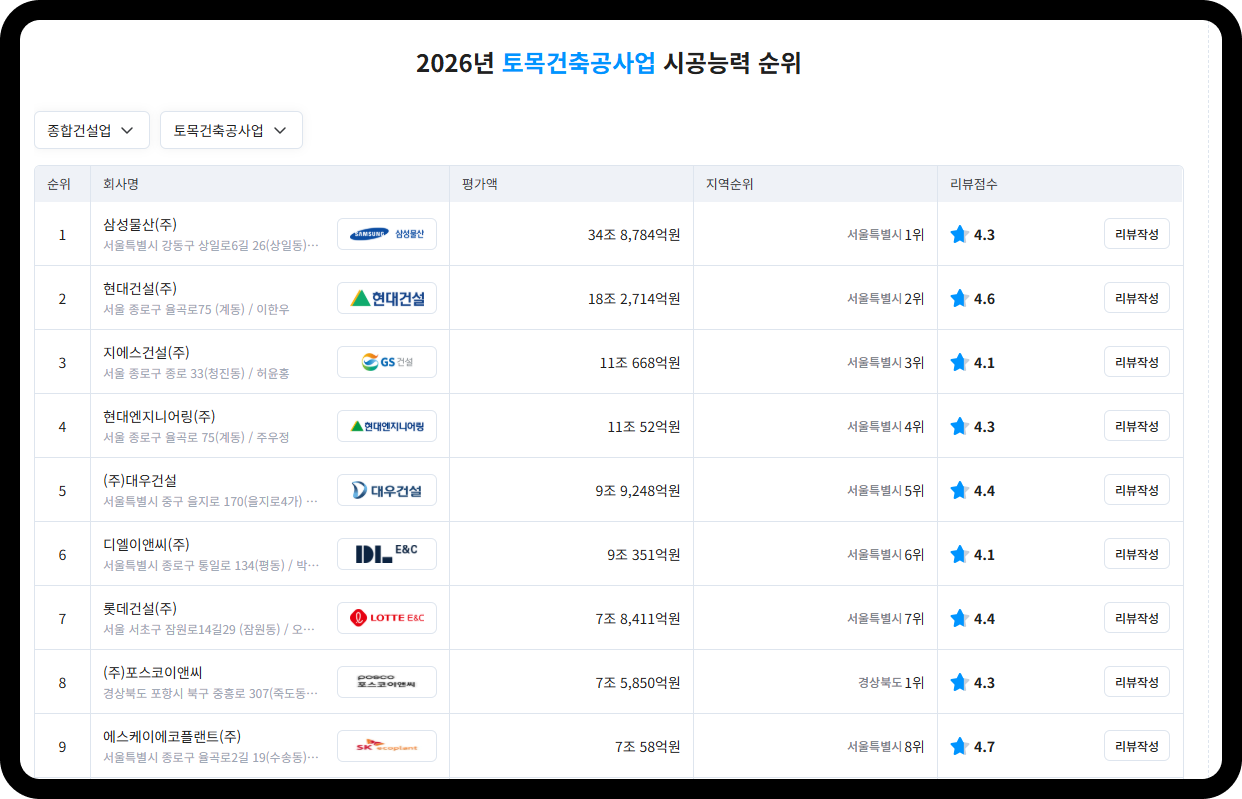Click the 대우건설 logo image
Image resolution: width=1242 pixels, height=799 pixels.
(387, 490)
